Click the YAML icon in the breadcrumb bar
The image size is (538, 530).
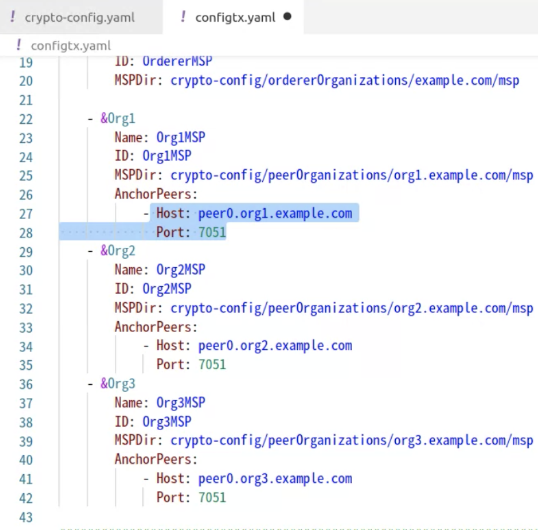(x=19, y=45)
